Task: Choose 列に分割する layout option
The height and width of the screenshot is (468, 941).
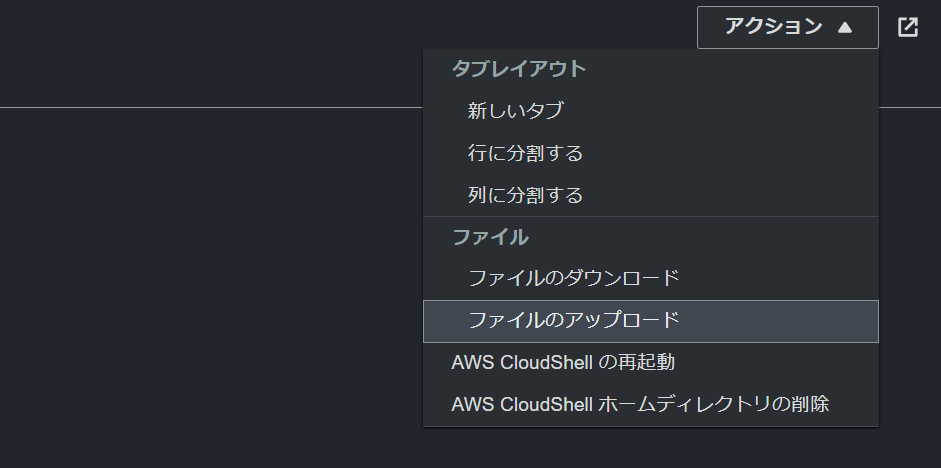Action: point(651,195)
